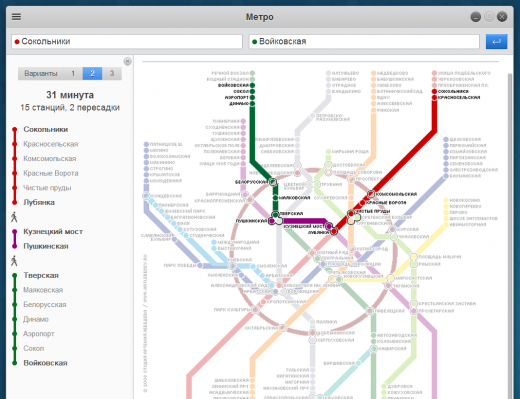Image resolution: width=520 pixels, height=399 pixels.
Task: Select Белорусская in the route list
Action: [45, 305]
